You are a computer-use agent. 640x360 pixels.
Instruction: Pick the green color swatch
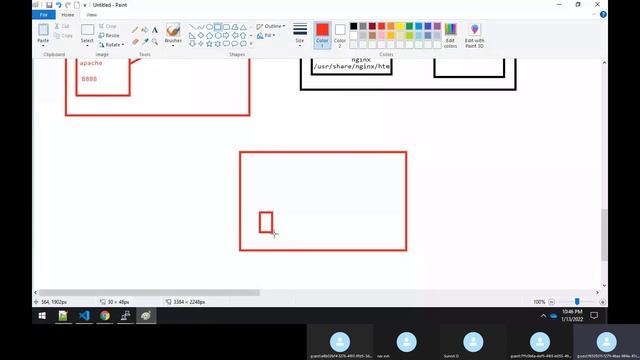409,26
